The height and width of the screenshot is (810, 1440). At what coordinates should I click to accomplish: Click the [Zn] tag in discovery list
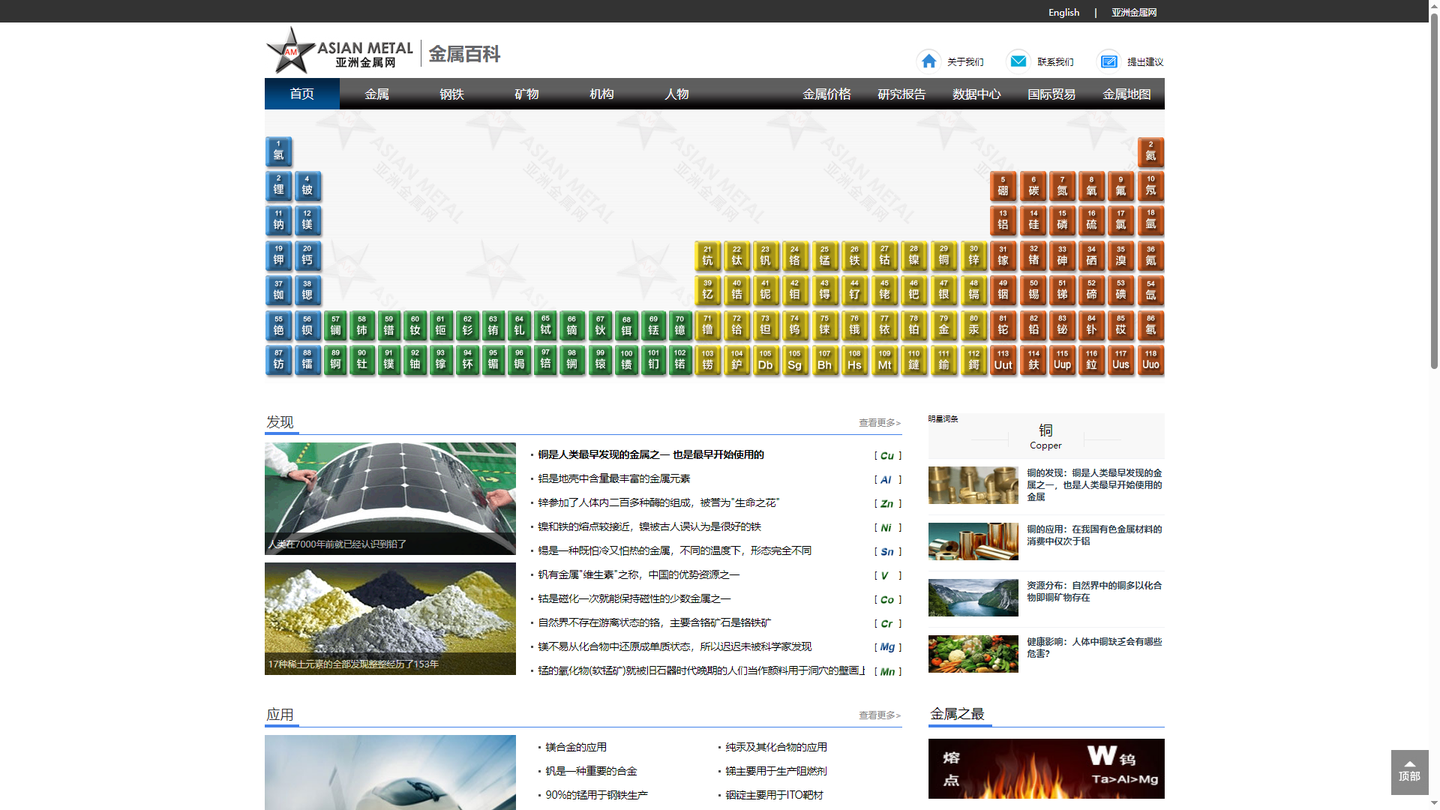click(887, 503)
